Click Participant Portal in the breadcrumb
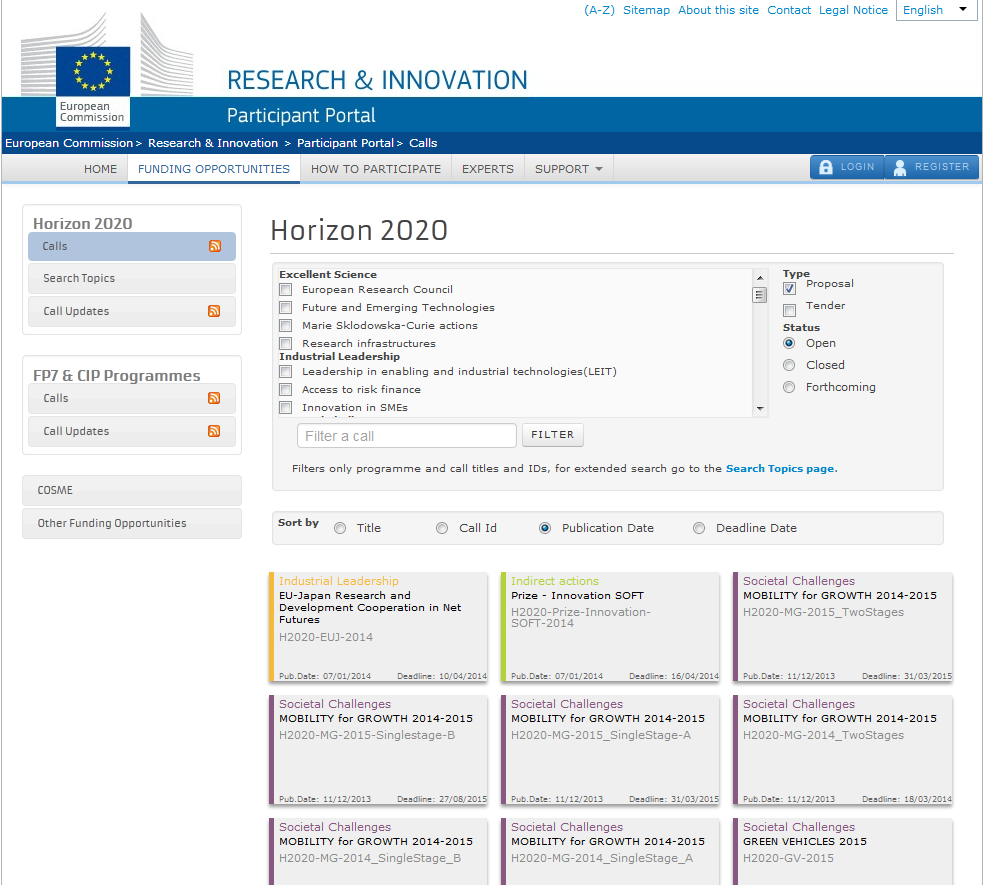This screenshot has width=987, height=885. [346, 143]
